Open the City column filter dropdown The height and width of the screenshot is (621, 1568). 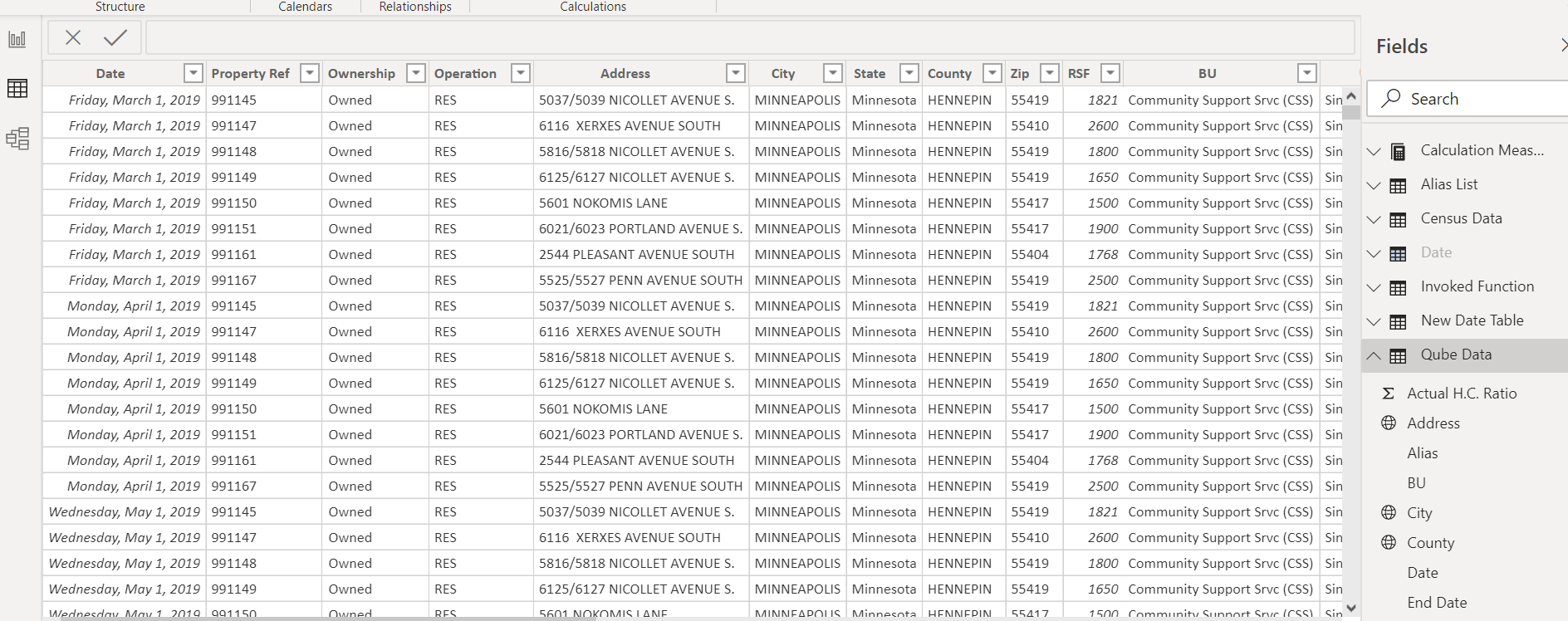832,73
